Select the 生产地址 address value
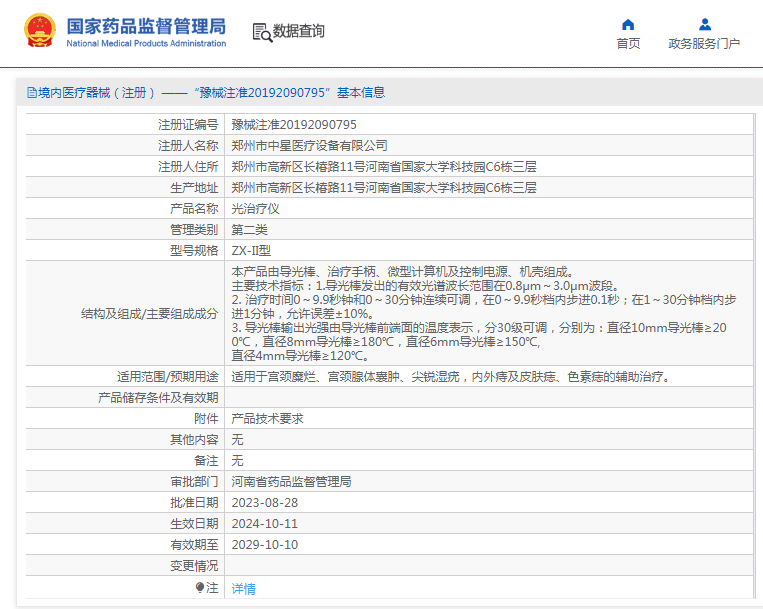 (x=384, y=188)
